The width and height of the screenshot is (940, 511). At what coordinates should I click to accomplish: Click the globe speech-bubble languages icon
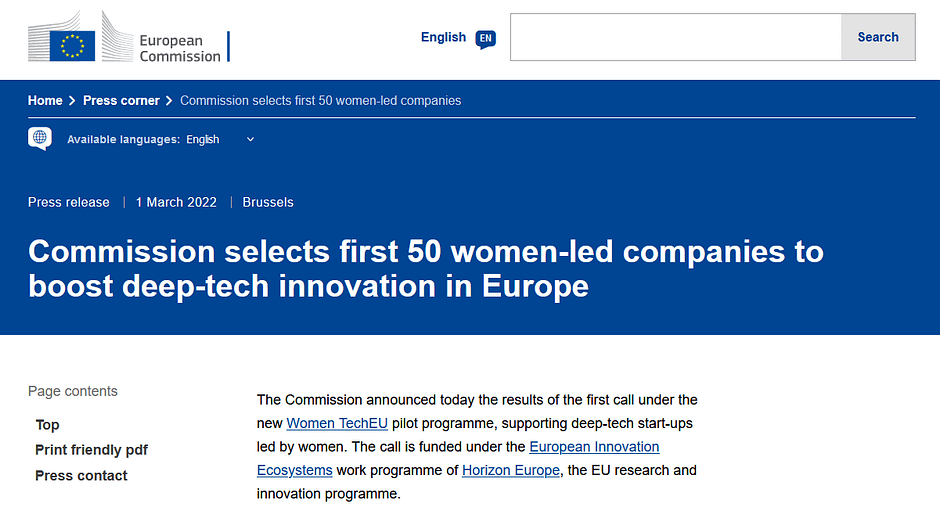tap(40, 139)
